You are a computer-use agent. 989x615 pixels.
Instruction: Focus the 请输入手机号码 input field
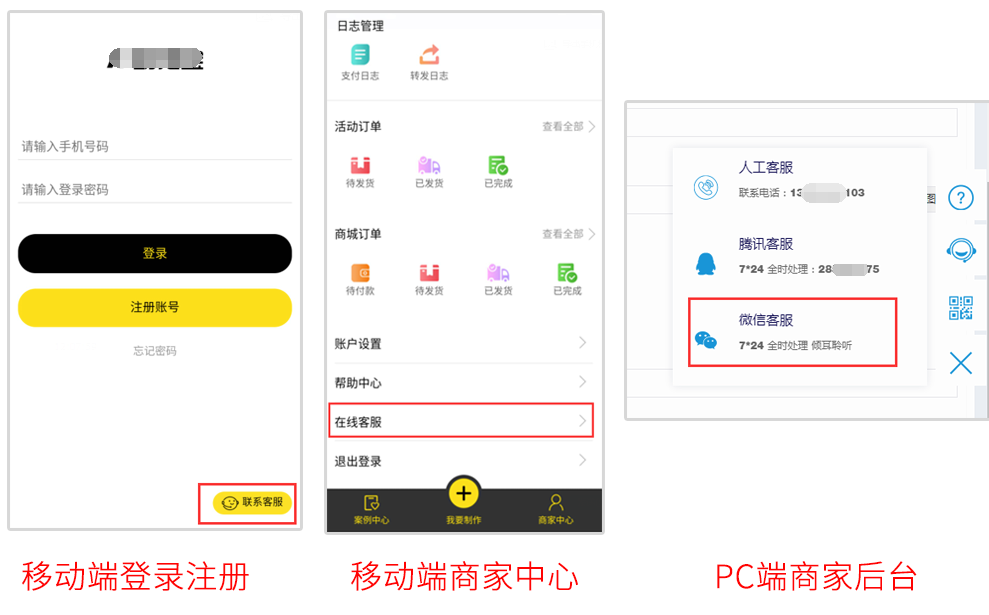[x=155, y=146]
